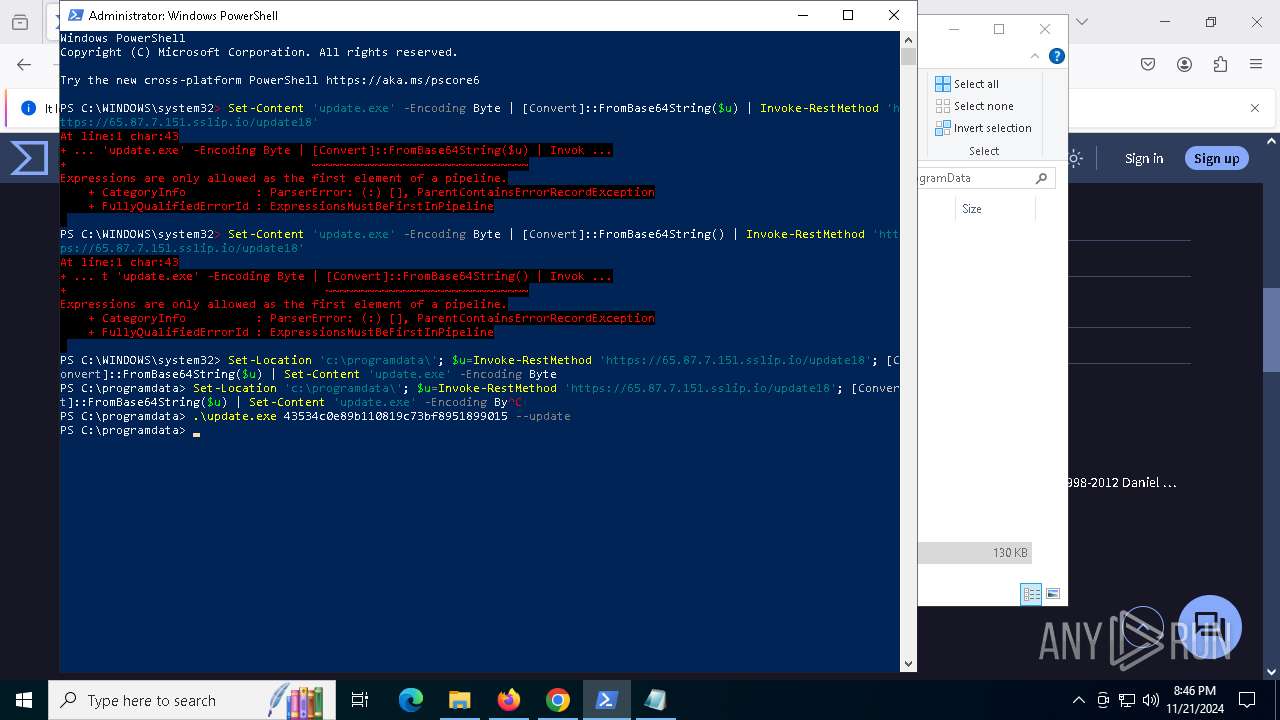The image size is (1280, 720).
Task: Toggle the website light theme sun icon
Action: click(x=1075, y=158)
